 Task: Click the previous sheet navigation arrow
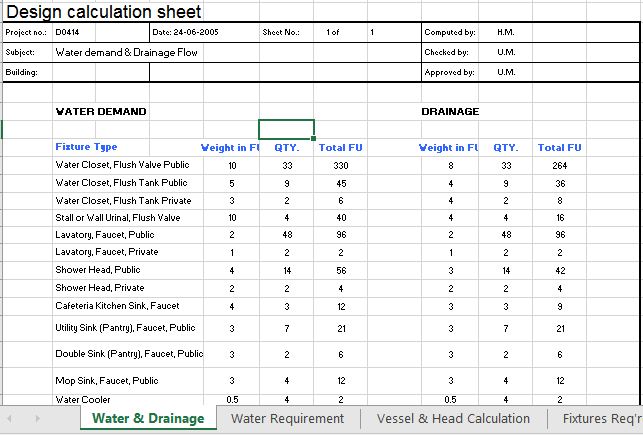(x=9, y=419)
